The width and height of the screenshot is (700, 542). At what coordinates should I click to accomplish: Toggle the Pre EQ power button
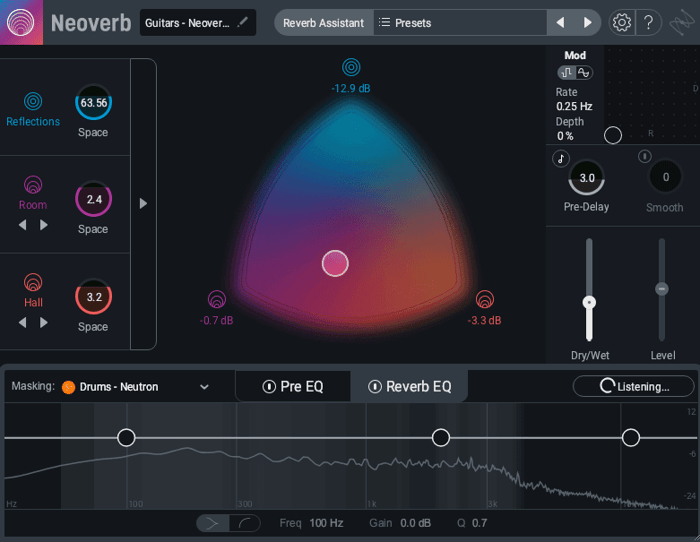click(x=269, y=387)
